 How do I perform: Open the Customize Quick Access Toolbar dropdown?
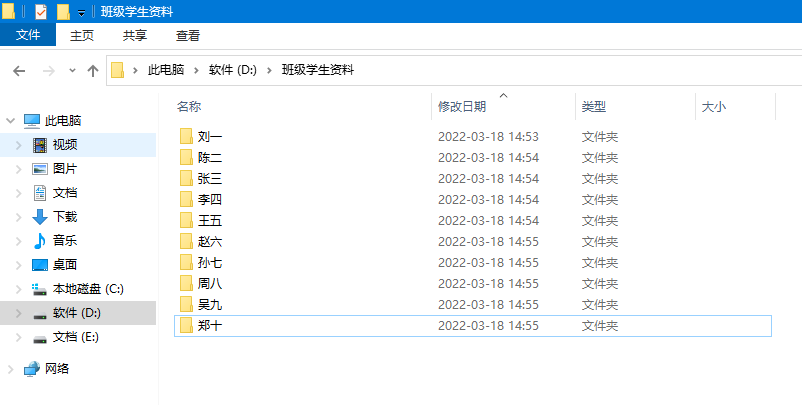(81, 12)
